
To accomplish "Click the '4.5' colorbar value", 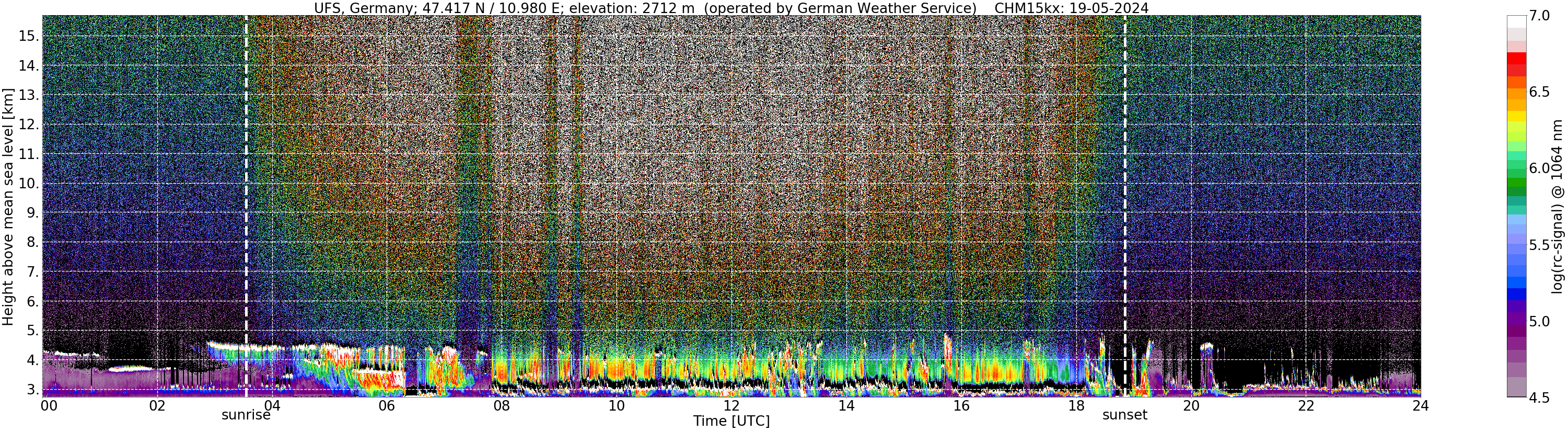I will [1538, 398].
